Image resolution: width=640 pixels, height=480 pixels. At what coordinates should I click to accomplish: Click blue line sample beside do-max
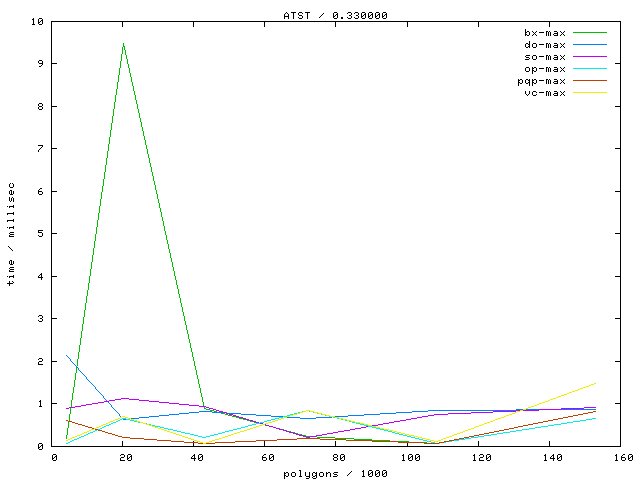[x=591, y=45]
